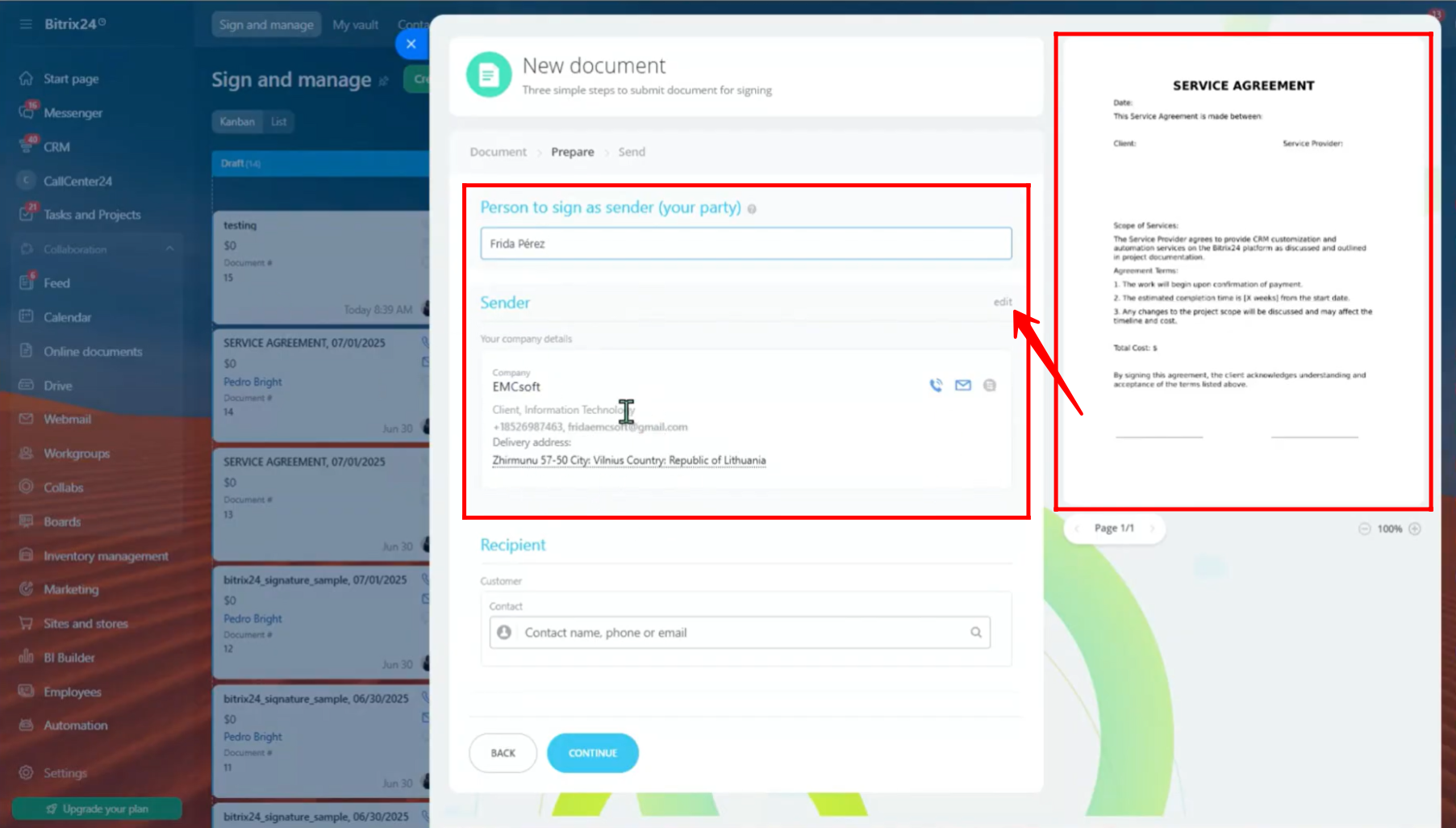Viewport: 1456px width, 828px height.
Task: Zoom out the document preview
Action: point(1364,529)
